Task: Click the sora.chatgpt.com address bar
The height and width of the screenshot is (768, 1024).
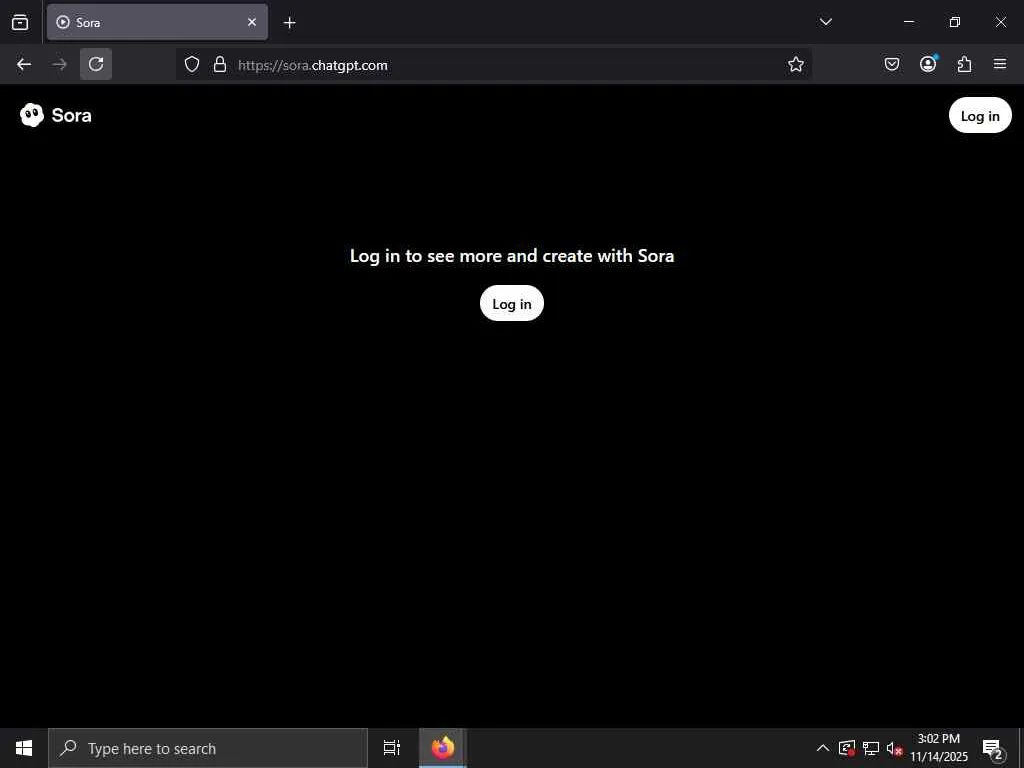Action: click(x=494, y=65)
